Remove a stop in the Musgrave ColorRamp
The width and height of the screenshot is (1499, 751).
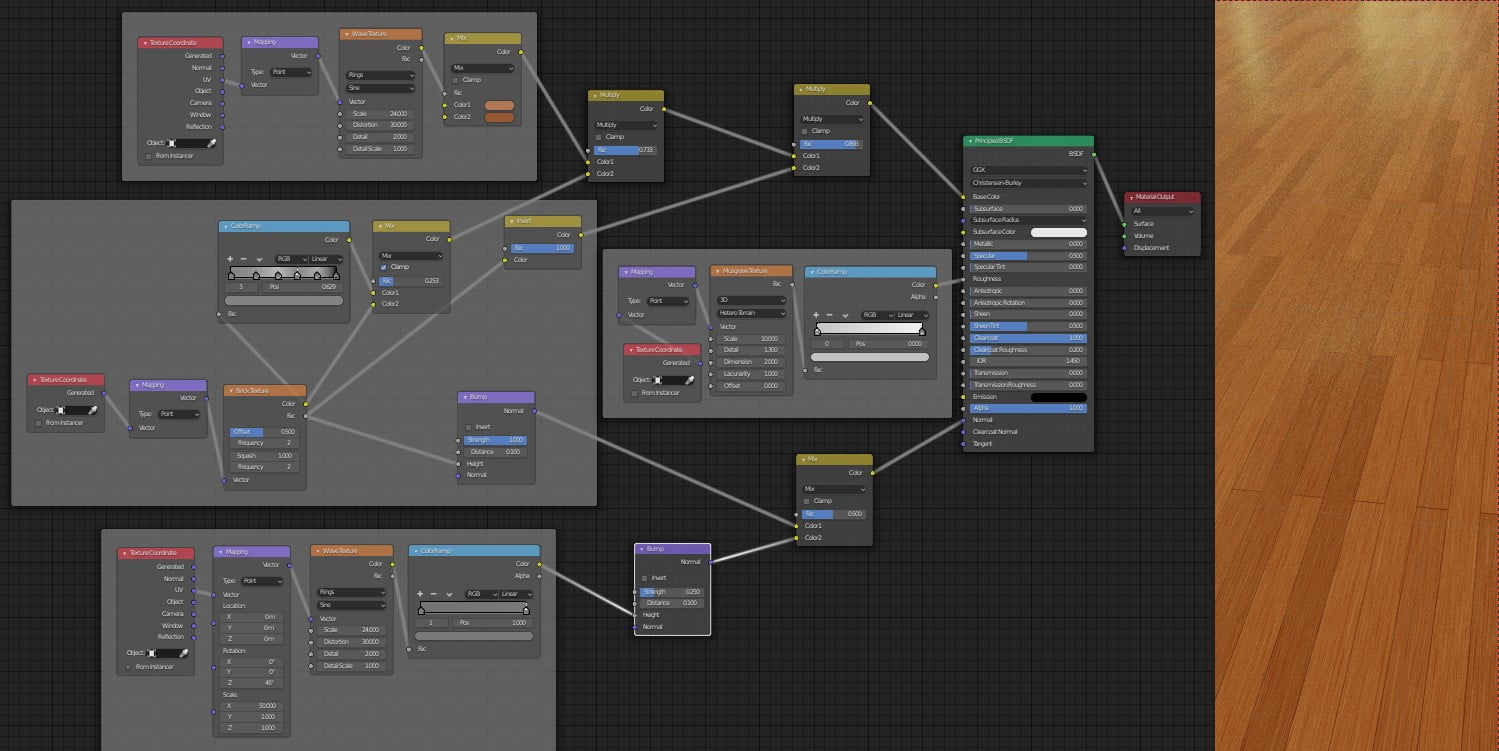pos(832,315)
